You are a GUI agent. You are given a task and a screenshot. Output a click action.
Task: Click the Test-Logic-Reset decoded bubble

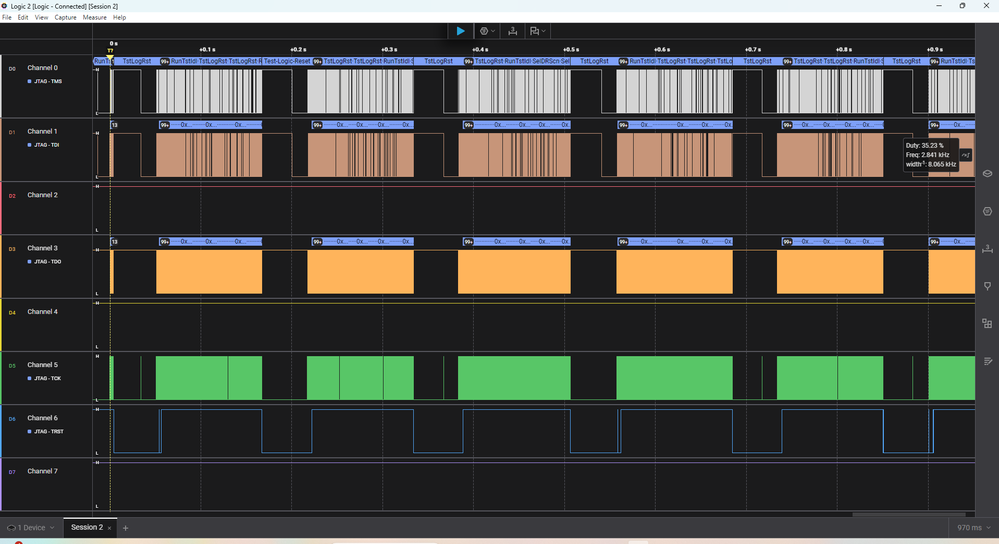287,61
